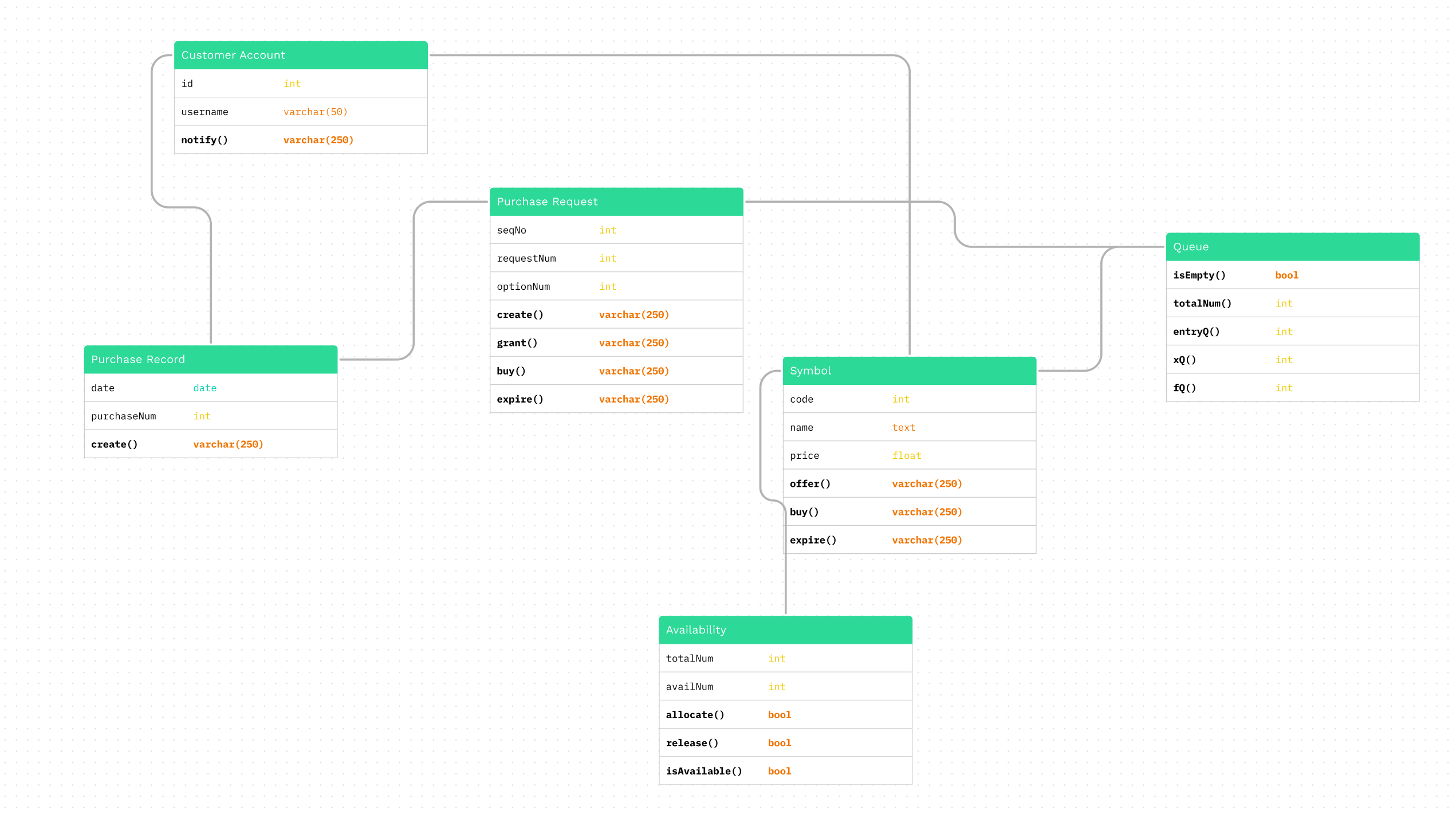
Task: Click the username field row
Action: point(258,112)
